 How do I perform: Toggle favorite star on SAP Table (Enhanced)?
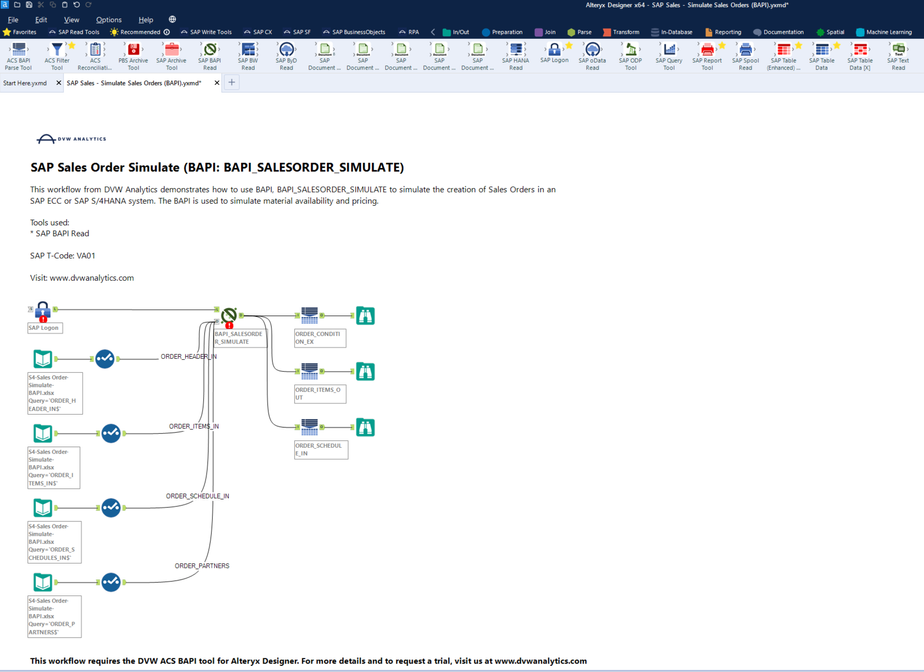(x=798, y=45)
